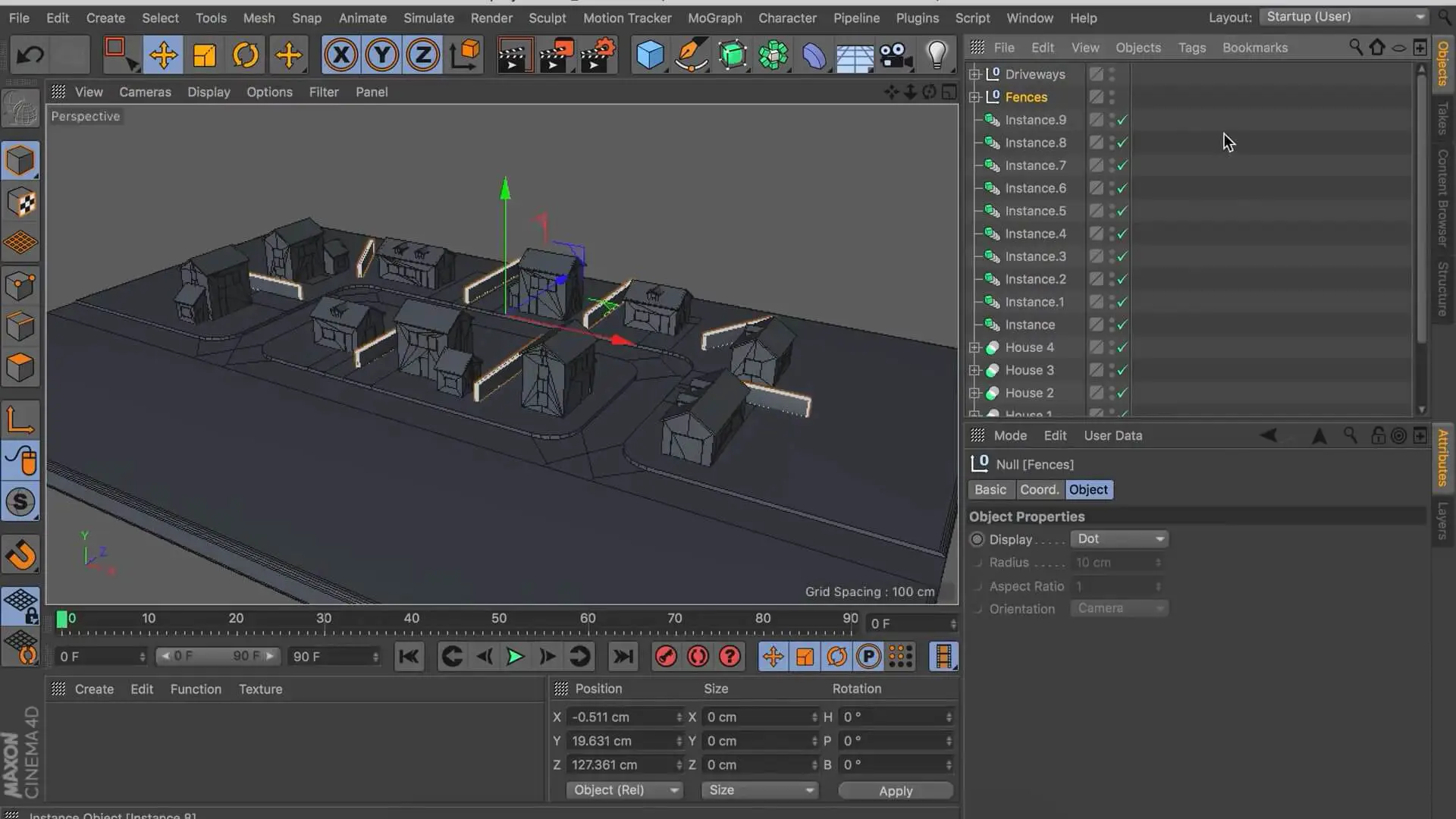
Task: Activate the Scale tool in top toolbar
Action: click(204, 55)
